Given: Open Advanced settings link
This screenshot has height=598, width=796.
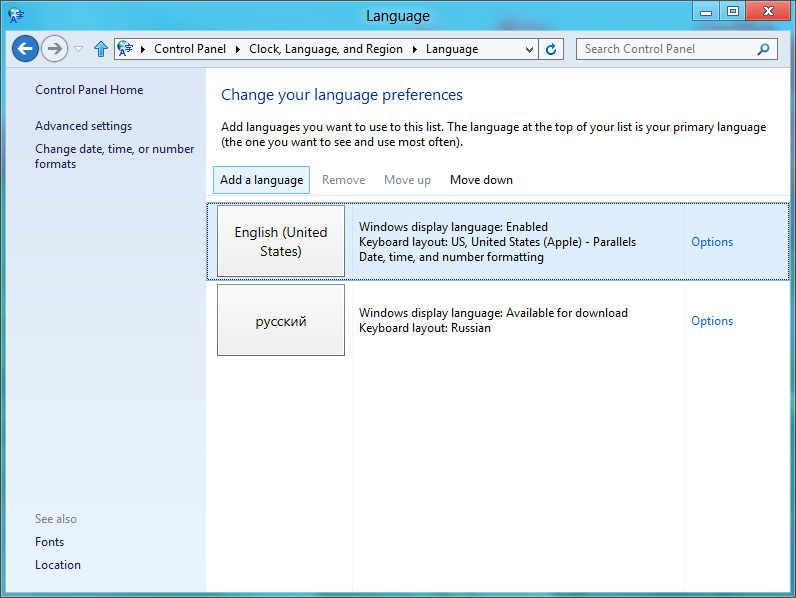Looking at the screenshot, I should [x=83, y=126].
